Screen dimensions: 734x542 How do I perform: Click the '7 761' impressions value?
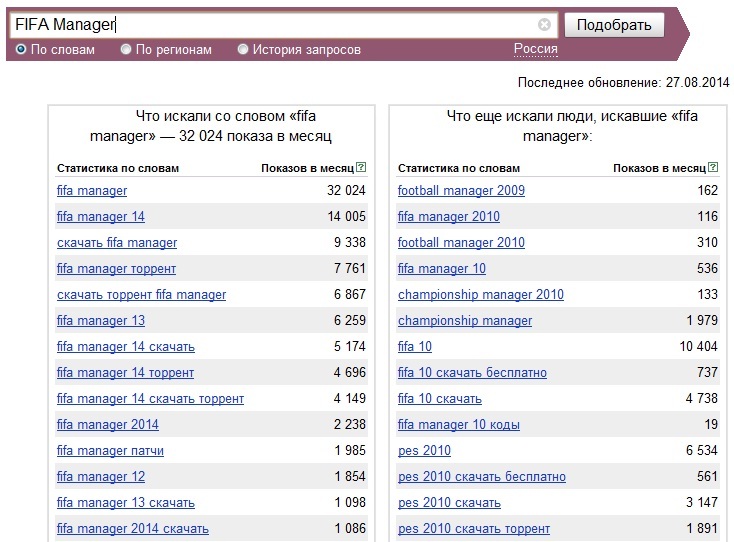(350, 269)
